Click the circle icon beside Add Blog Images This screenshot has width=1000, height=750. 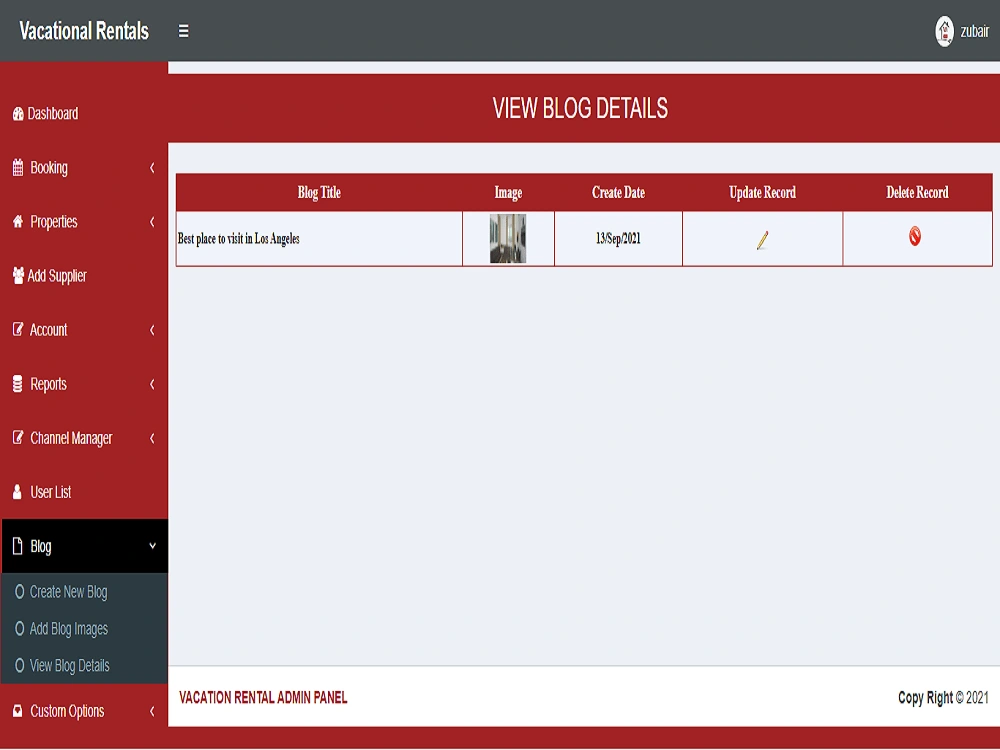click(19, 629)
